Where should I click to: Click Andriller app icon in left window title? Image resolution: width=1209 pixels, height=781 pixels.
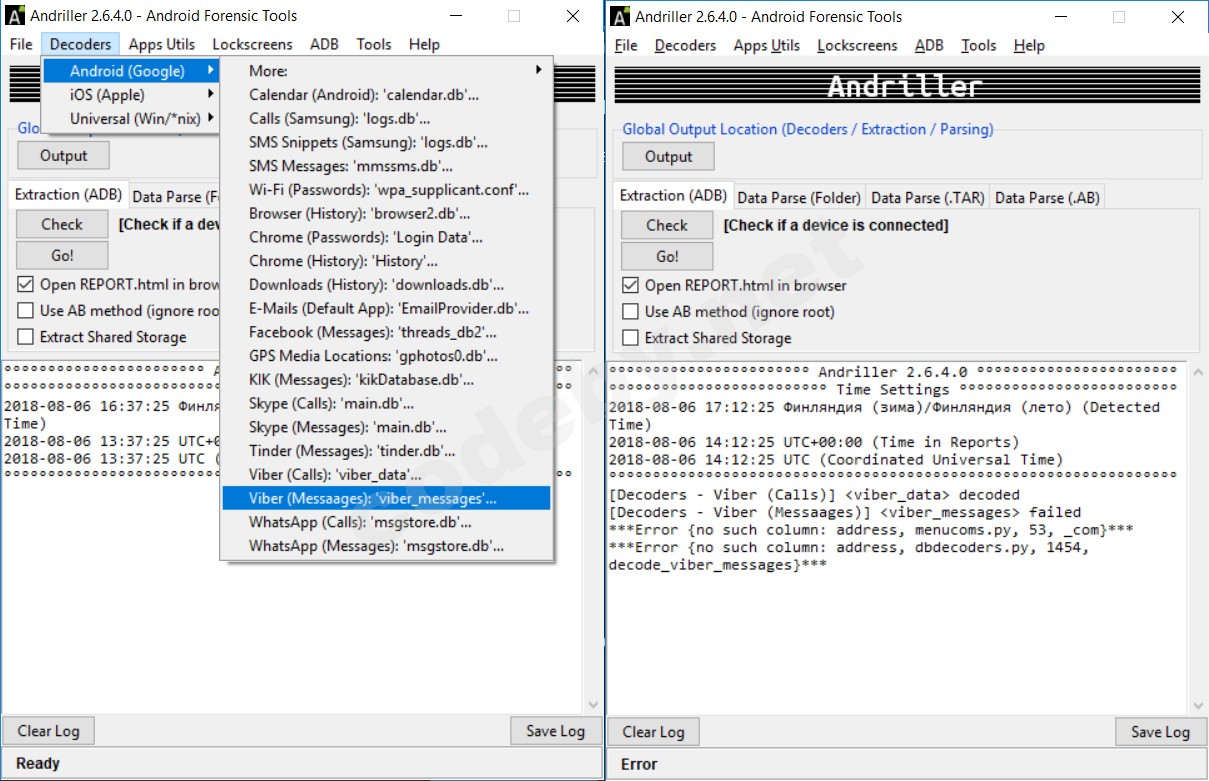coord(15,15)
